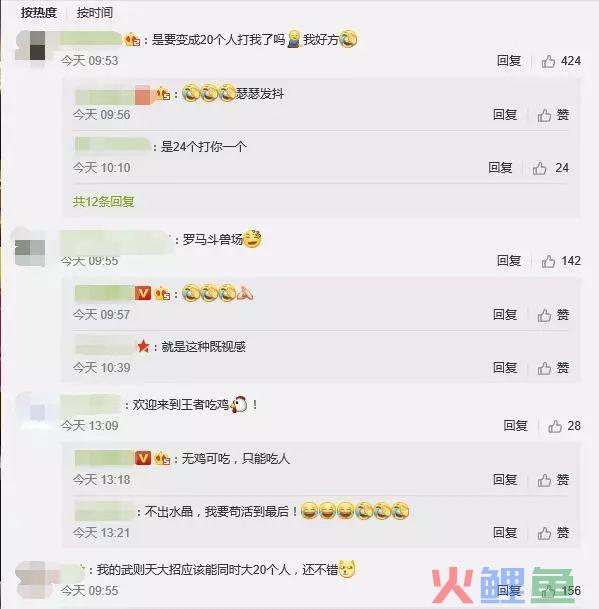Like the reply 不出水晶，我要苟活到最后
The width and height of the screenshot is (599, 609).
click(553, 533)
